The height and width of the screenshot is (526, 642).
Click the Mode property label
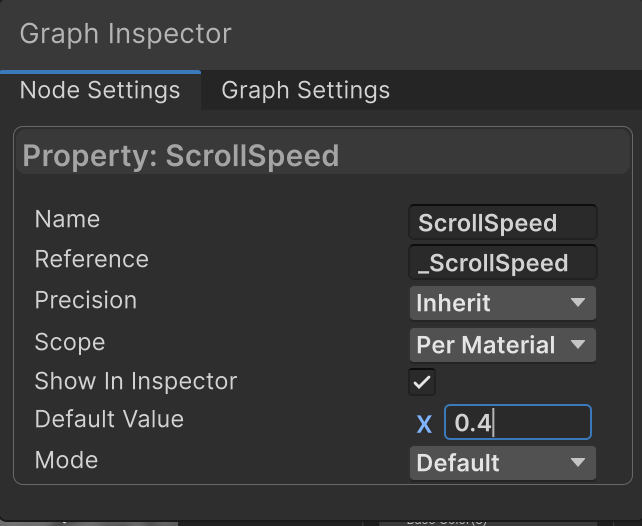click(x=66, y=460)
